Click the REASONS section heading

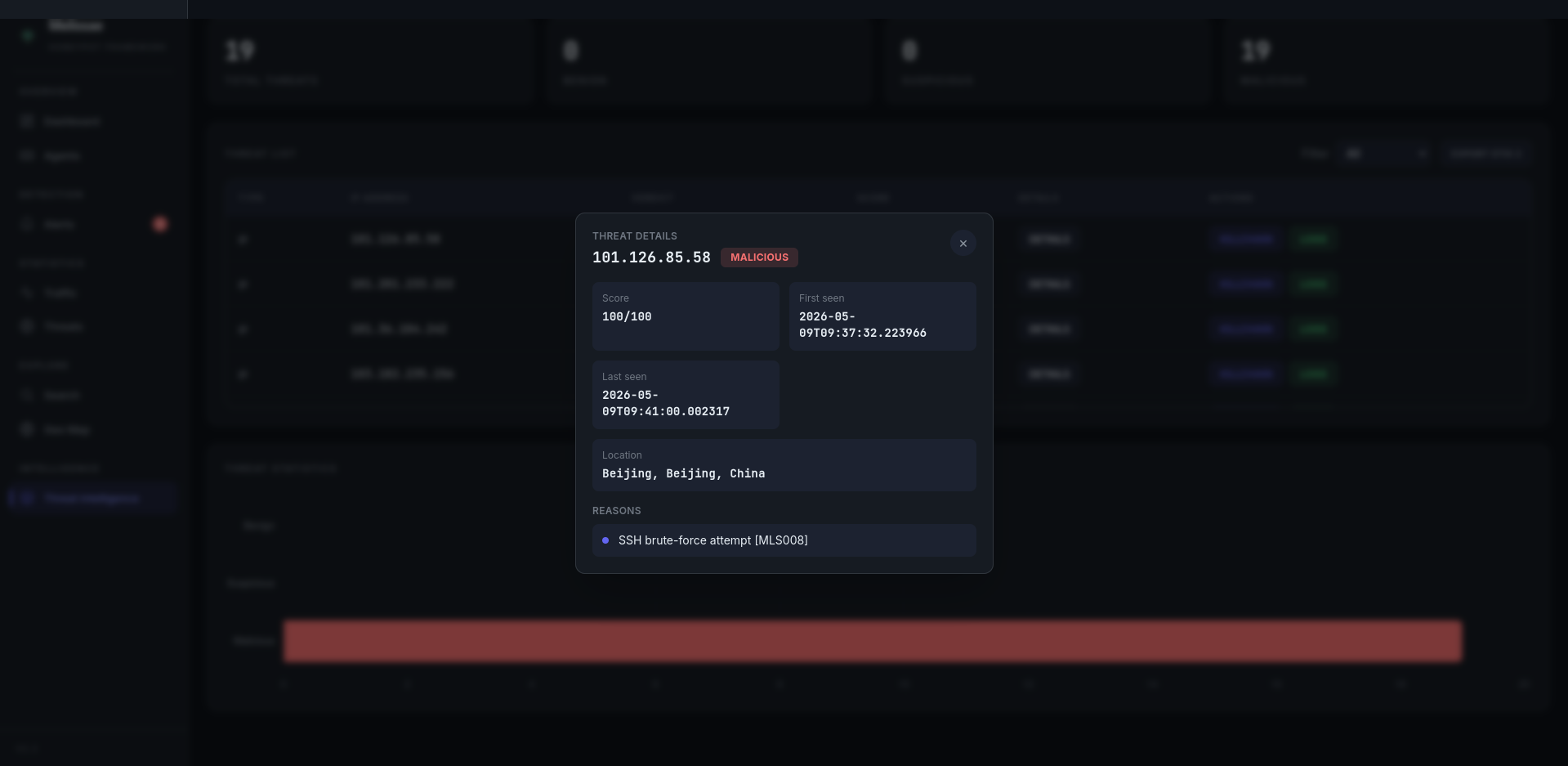coord(617,511)
